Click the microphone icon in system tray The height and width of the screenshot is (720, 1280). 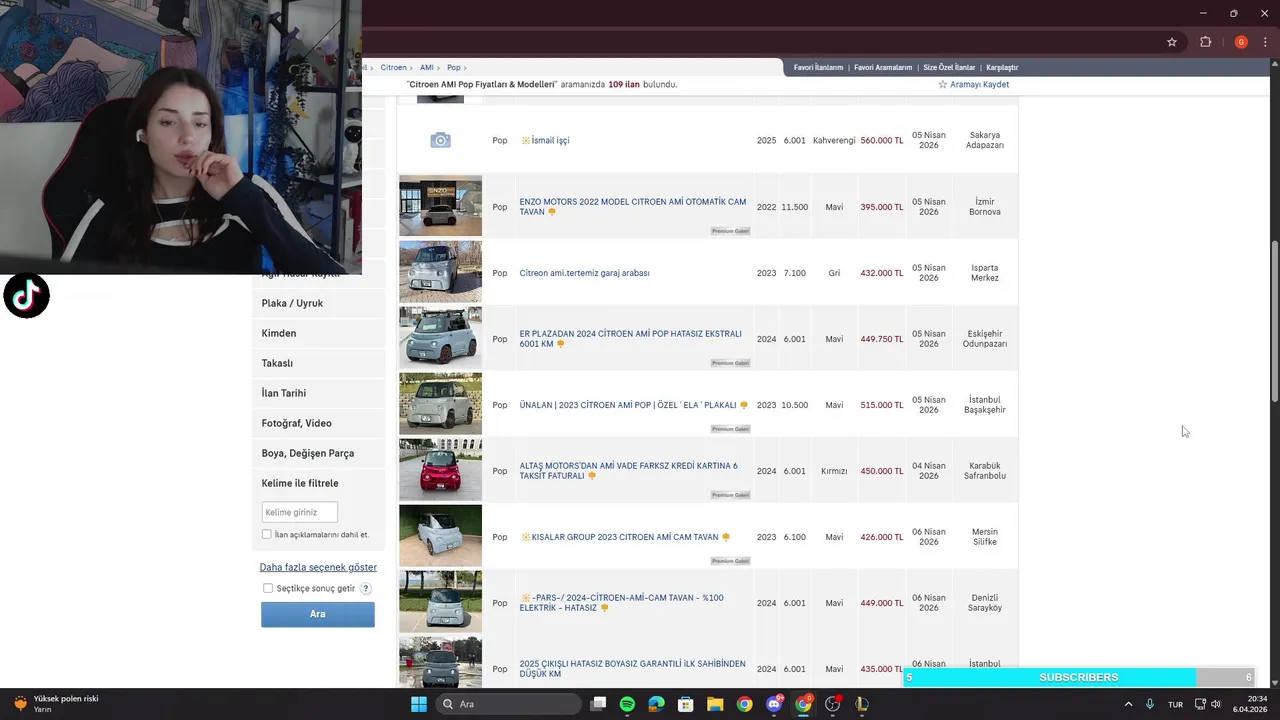tap(1150, 704)
